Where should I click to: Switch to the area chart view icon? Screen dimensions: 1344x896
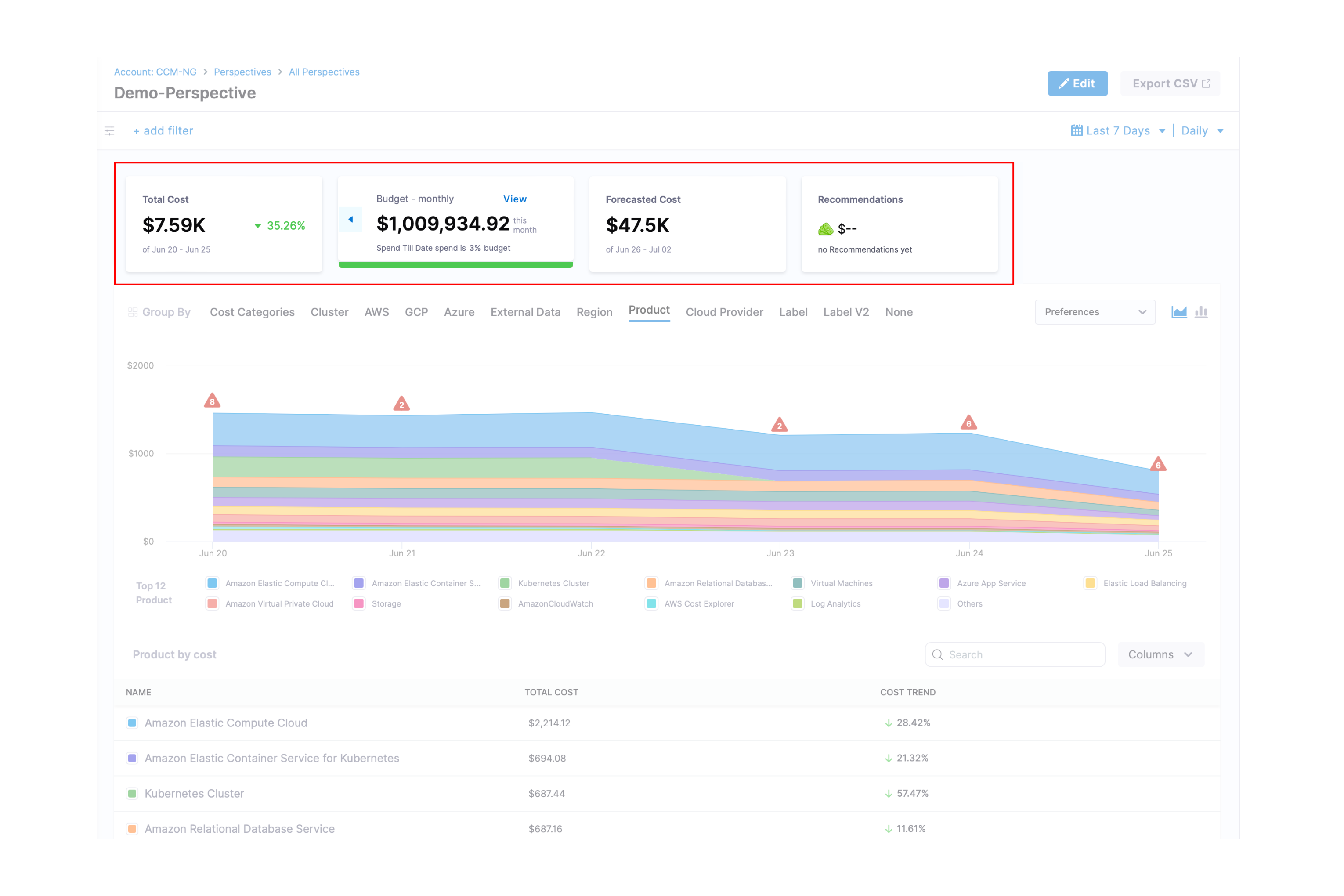1179,312
